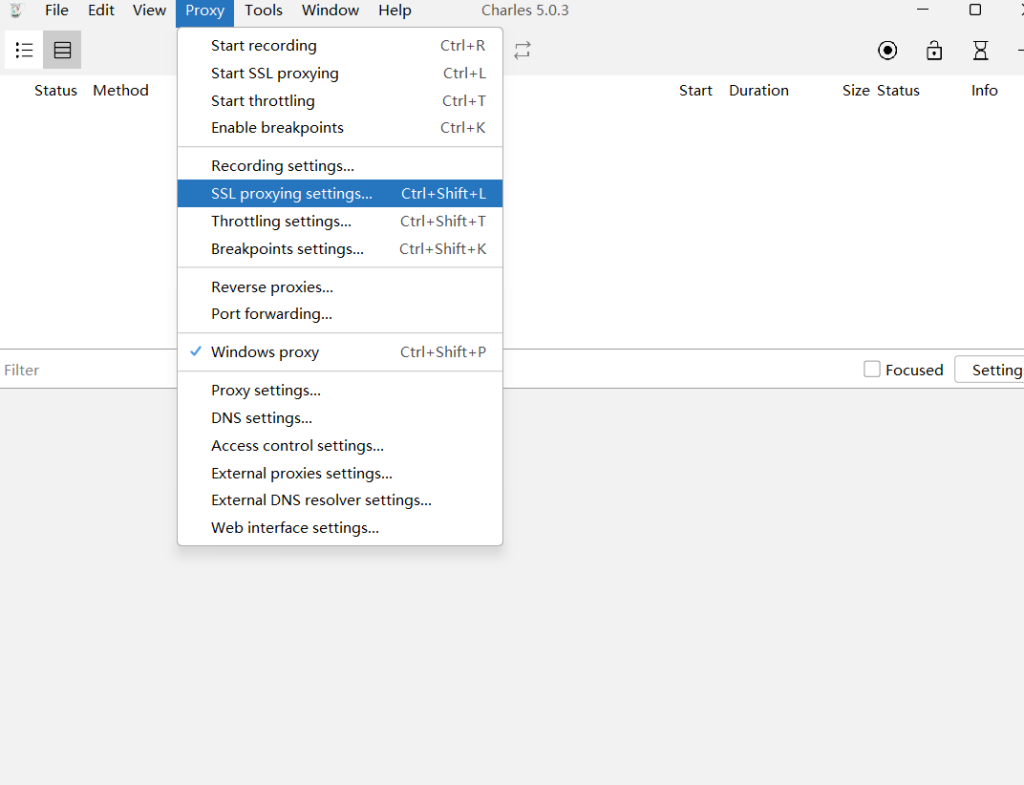Toggle the Windows proxy menu option
Viewport: 1024px width, 785px height.
click(x=265, y=352)
